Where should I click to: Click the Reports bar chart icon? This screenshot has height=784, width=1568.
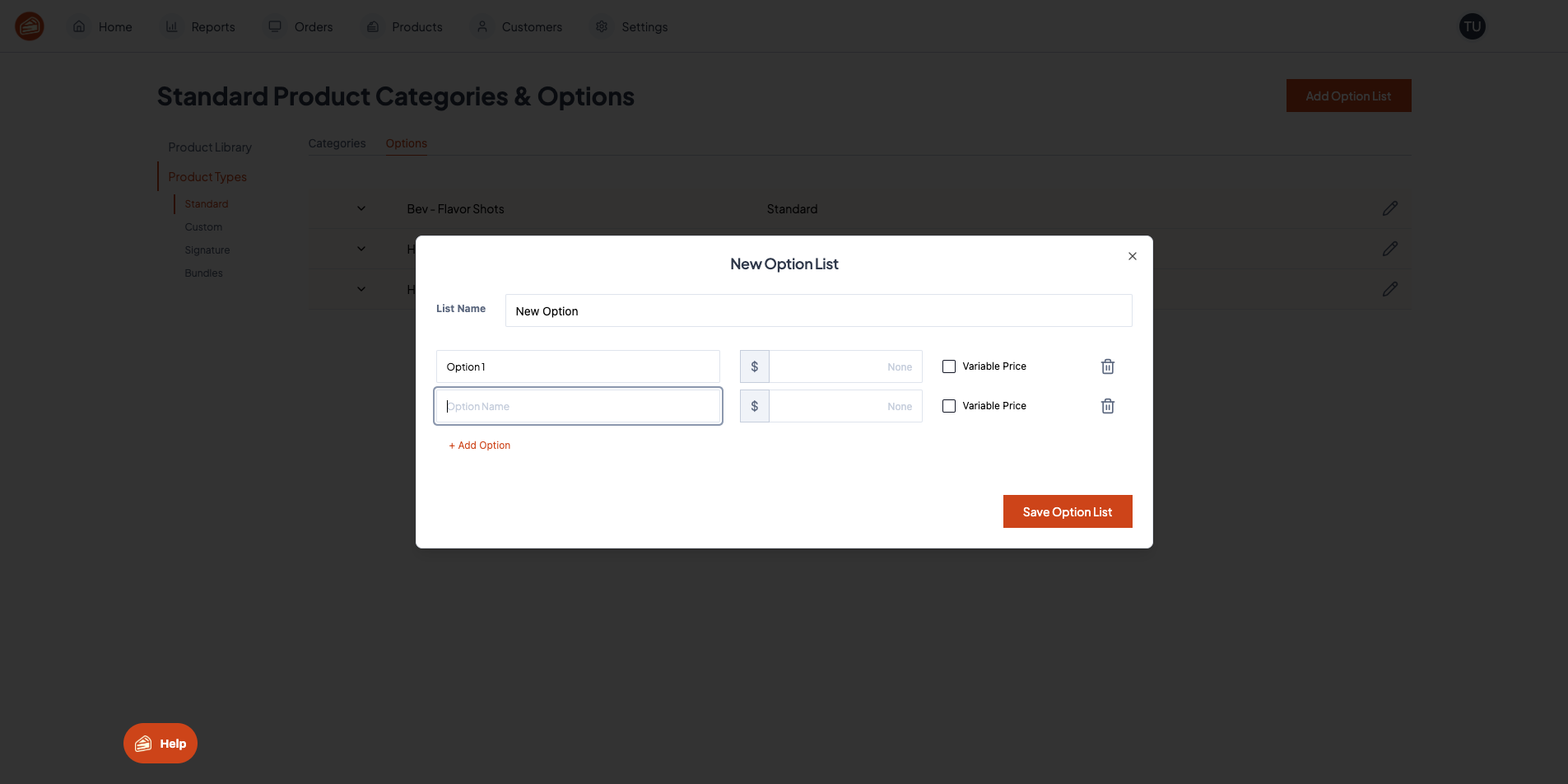click(172, 26)
